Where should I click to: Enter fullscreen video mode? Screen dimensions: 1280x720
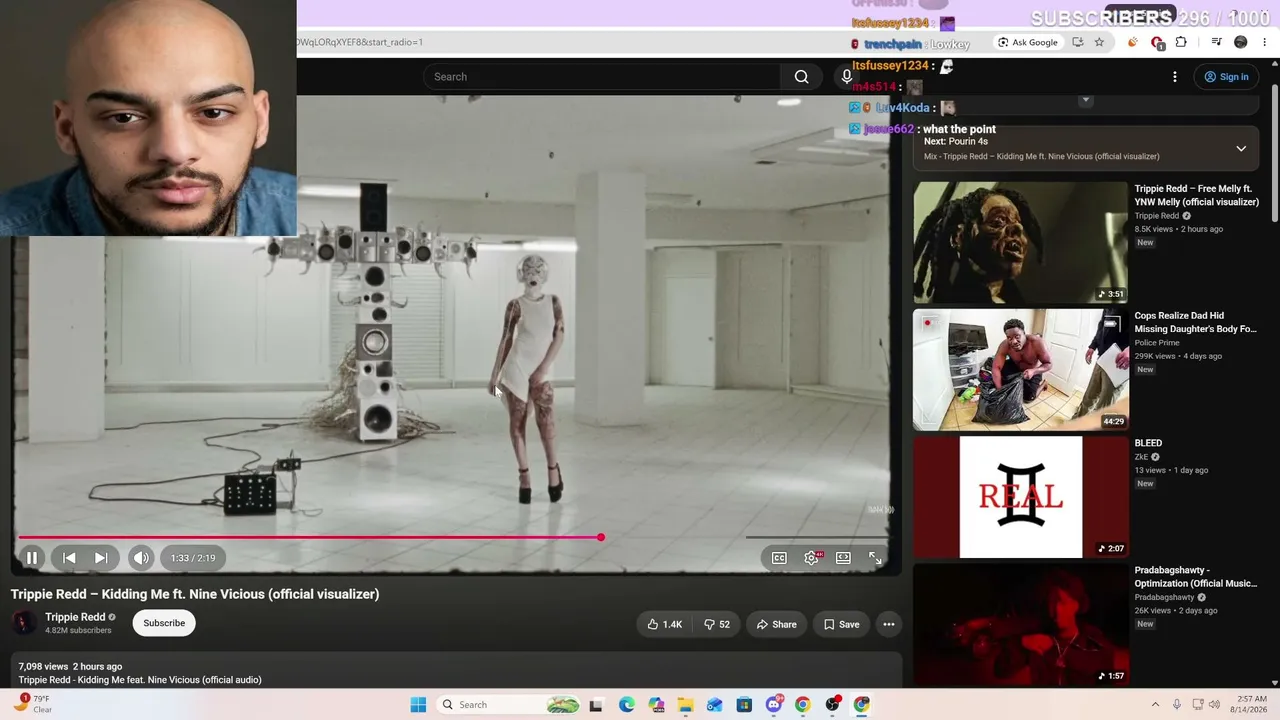875,558
